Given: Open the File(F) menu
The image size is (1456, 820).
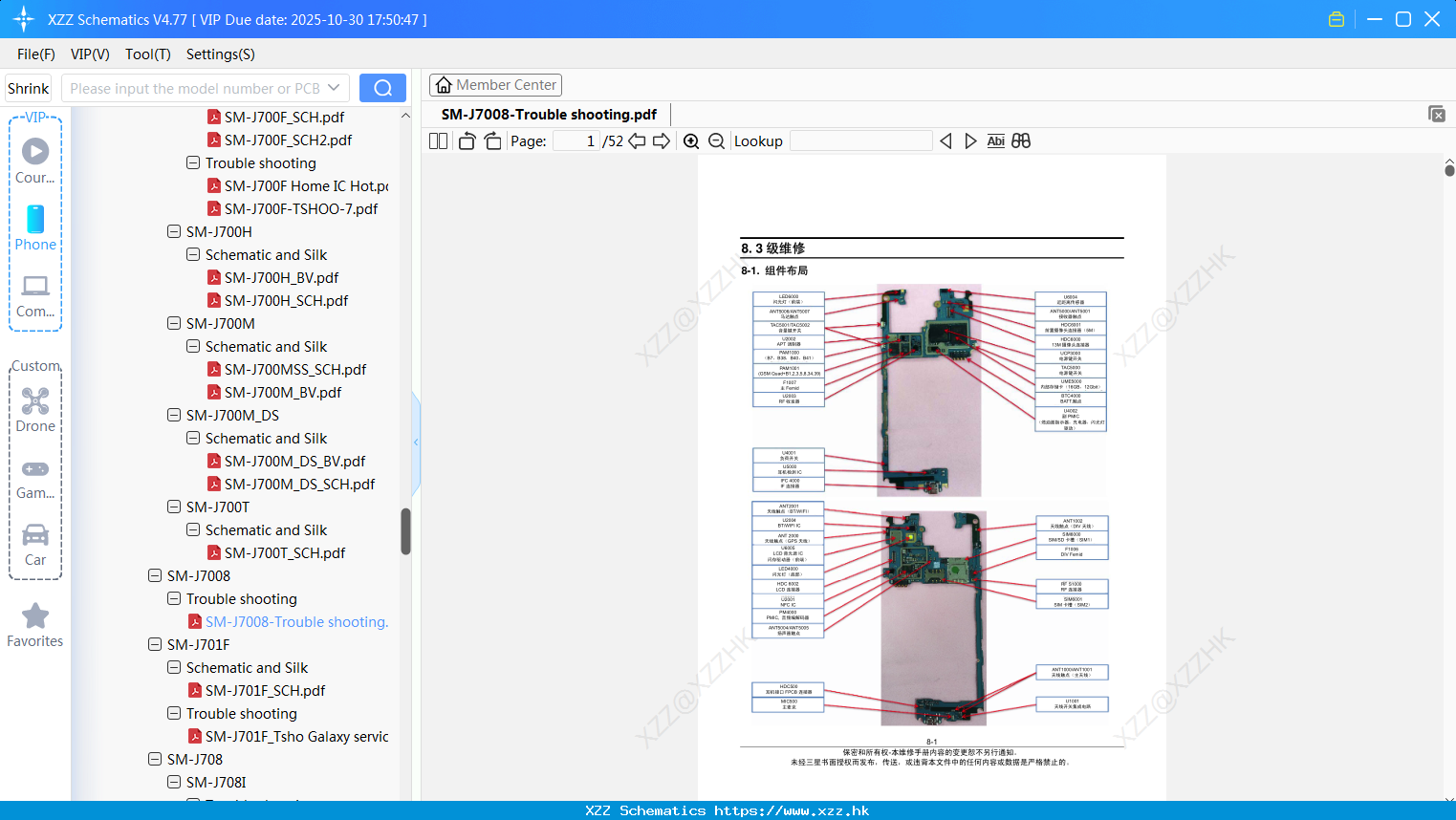Looking at the screenshot, I should click(36, 54).
